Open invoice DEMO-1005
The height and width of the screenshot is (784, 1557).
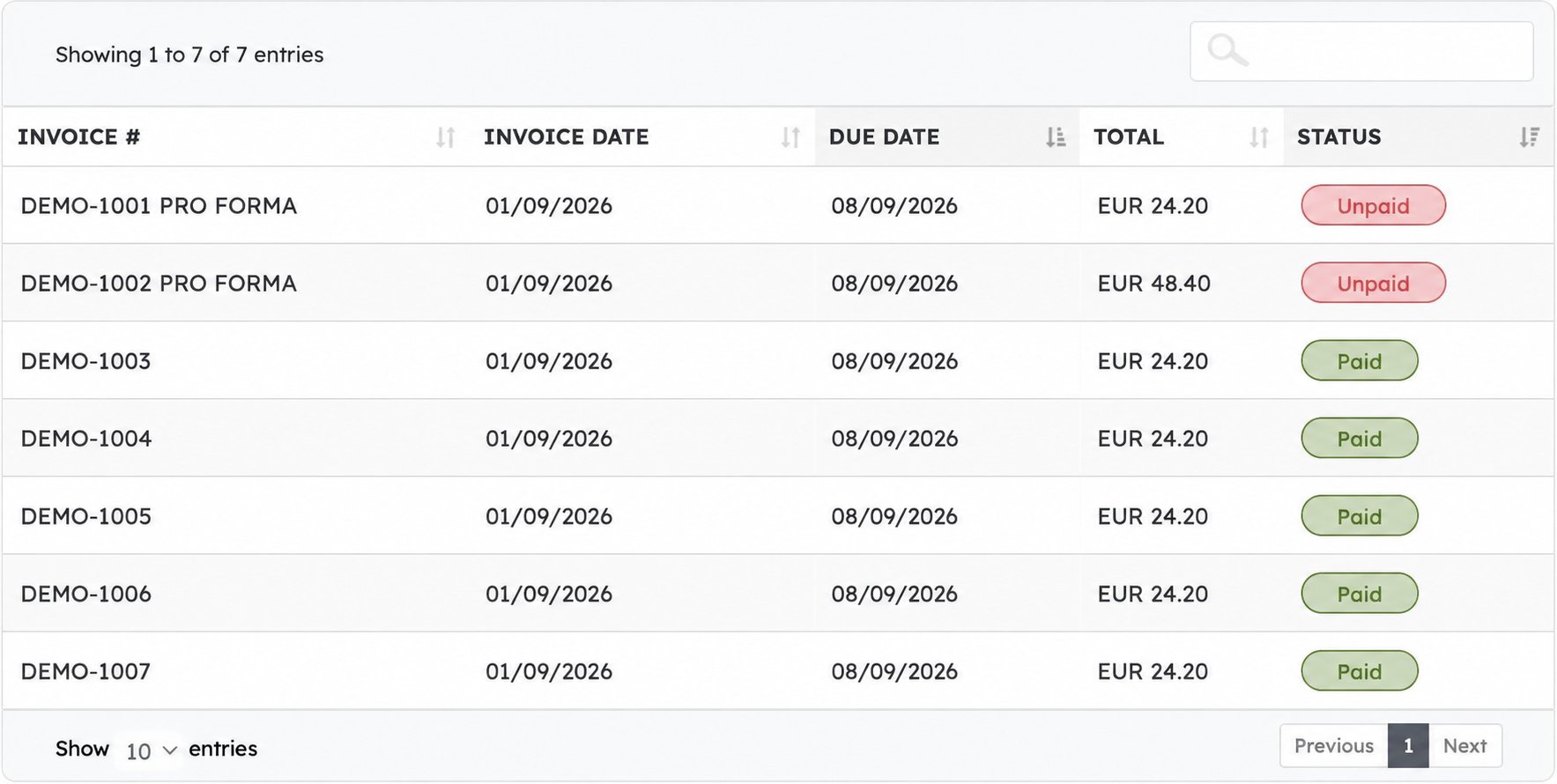[x=85, y=516]
